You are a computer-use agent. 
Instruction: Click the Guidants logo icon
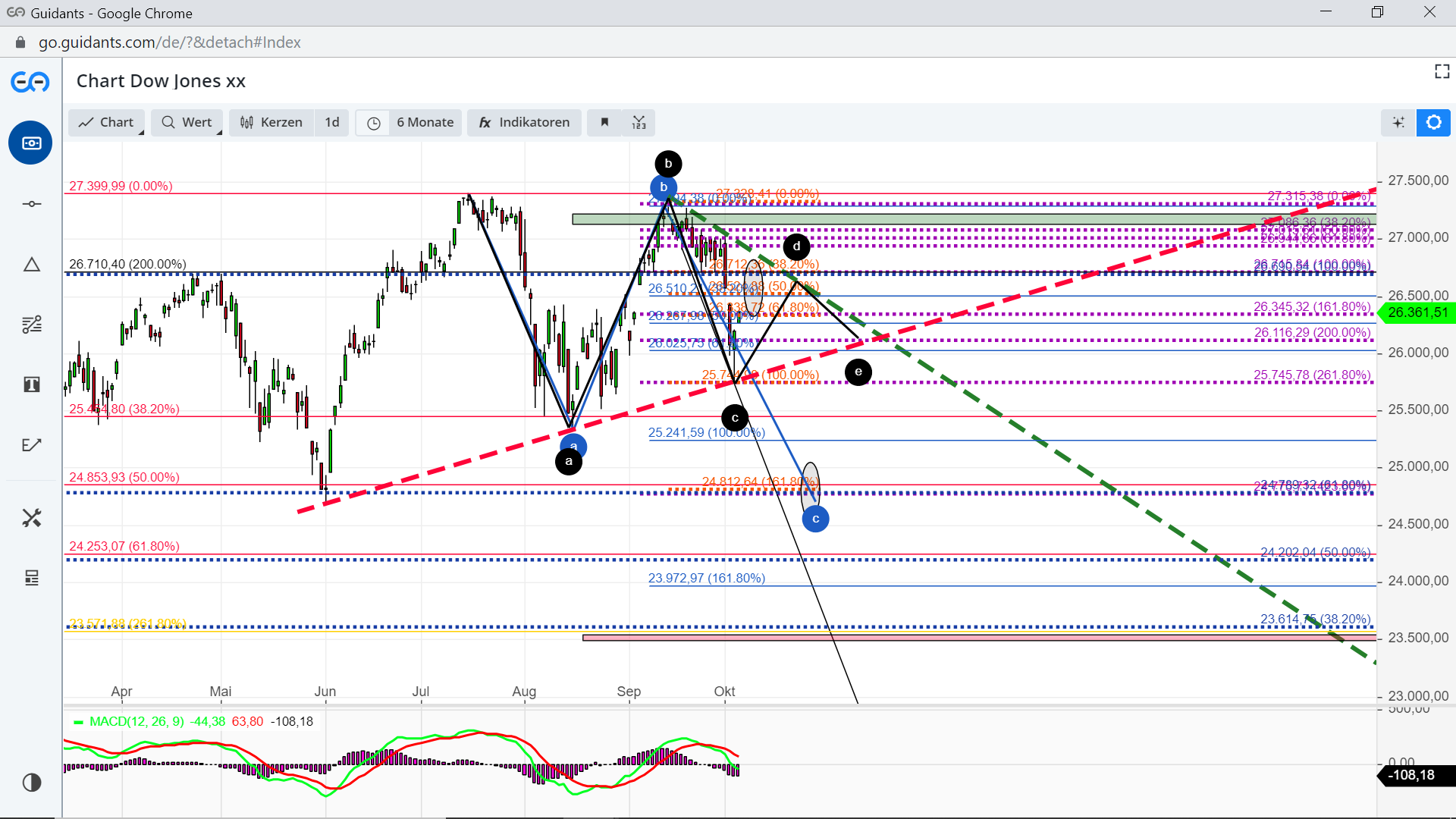(30, 81)
